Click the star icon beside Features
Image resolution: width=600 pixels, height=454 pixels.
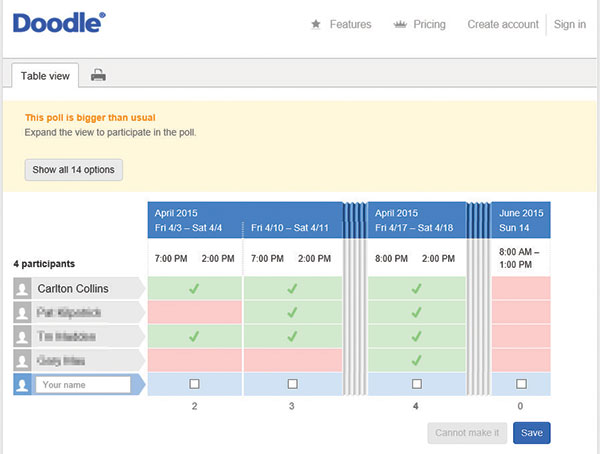[x=316, y=24]
